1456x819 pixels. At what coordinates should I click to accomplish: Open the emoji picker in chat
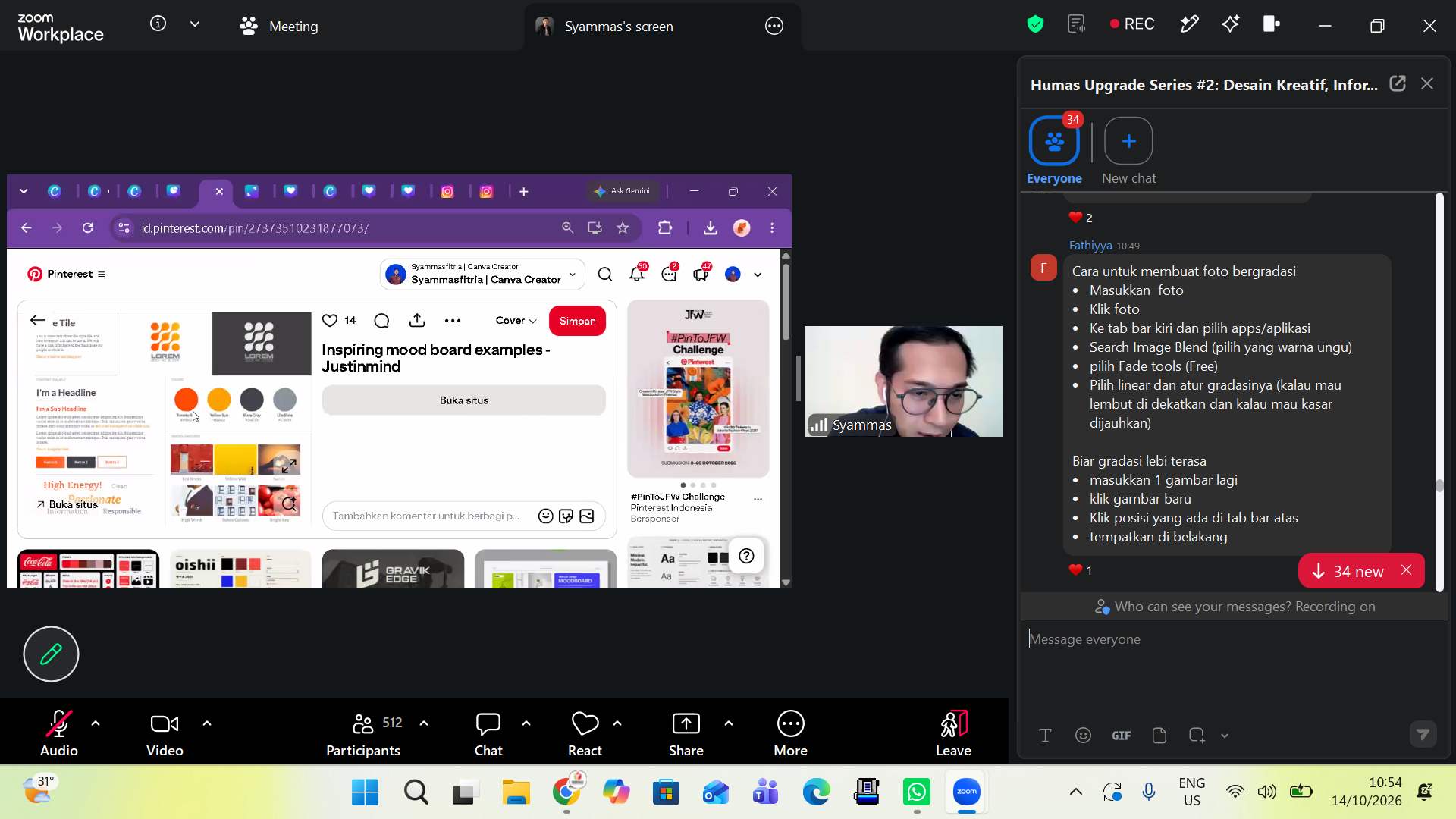point(1083,735)
